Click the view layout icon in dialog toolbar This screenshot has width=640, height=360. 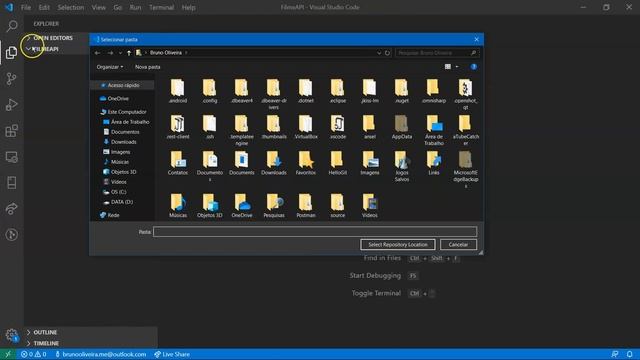tap(448, 67)
